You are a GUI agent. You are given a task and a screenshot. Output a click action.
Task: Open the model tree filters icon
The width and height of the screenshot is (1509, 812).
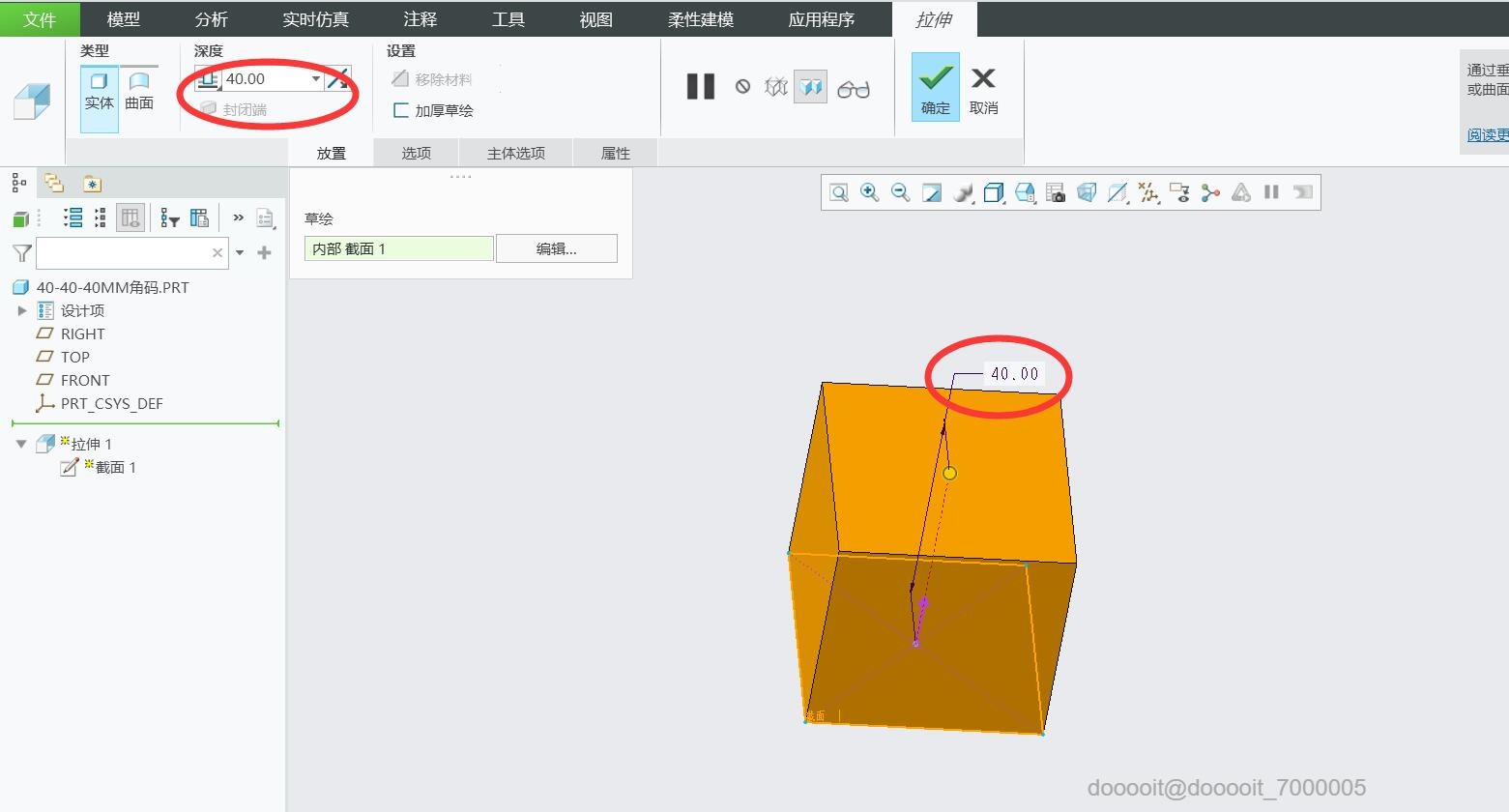click(170, 218)
